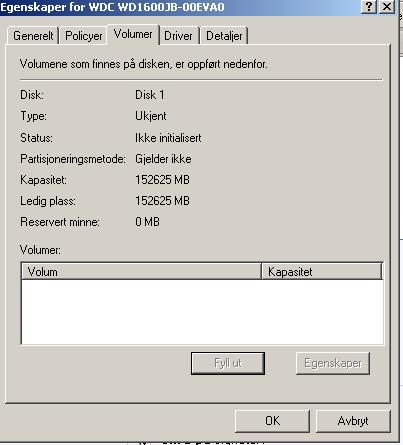Image resolution: width=403 pixels, height=445 pixels.
Task: Click the dialog title bar text
Action: (112, 7)
